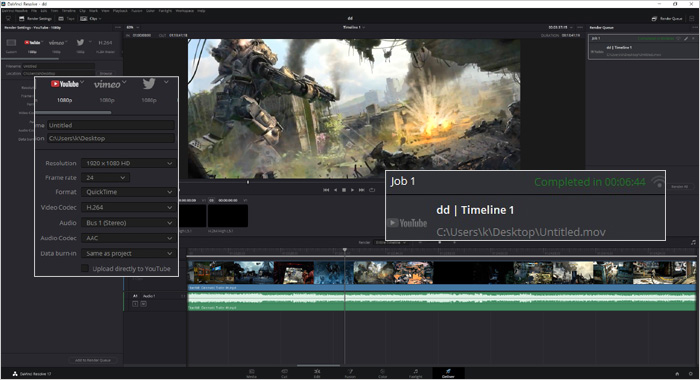The width and height of the screenshot is (700, 380).
Task: Click the Render Queue toolbar button
Action: click(x=667, y=19)
